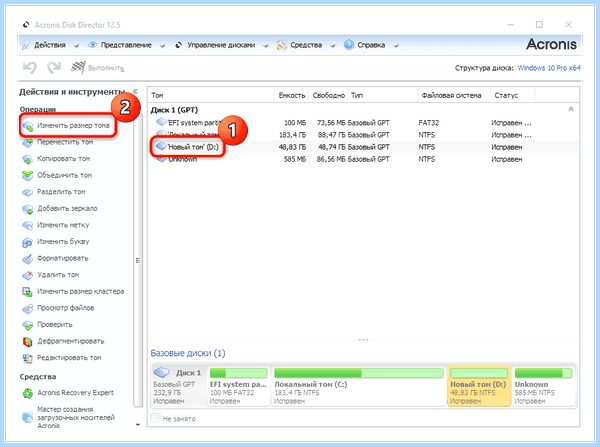Screen dimensions: 600x447
Task: Open Windows 10 Pro x64 disk layout link
Action: [549, 68]
